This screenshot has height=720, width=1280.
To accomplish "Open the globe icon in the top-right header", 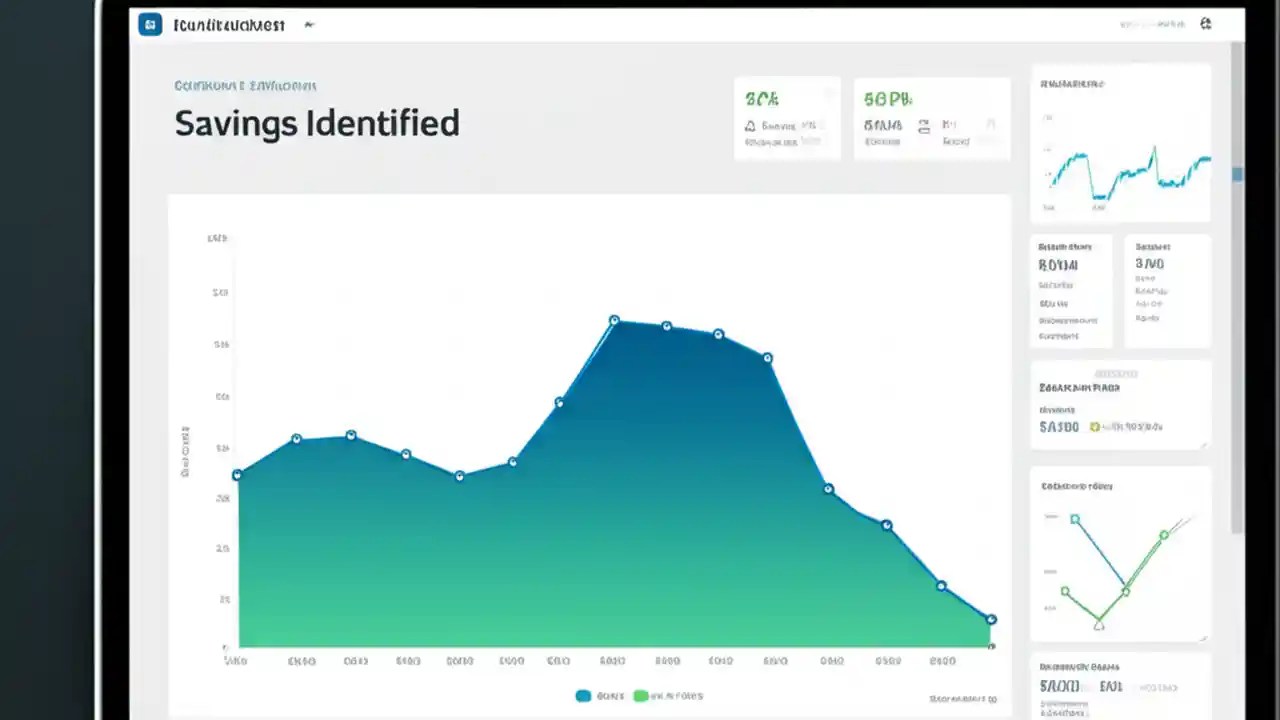I will (1206, 23).
